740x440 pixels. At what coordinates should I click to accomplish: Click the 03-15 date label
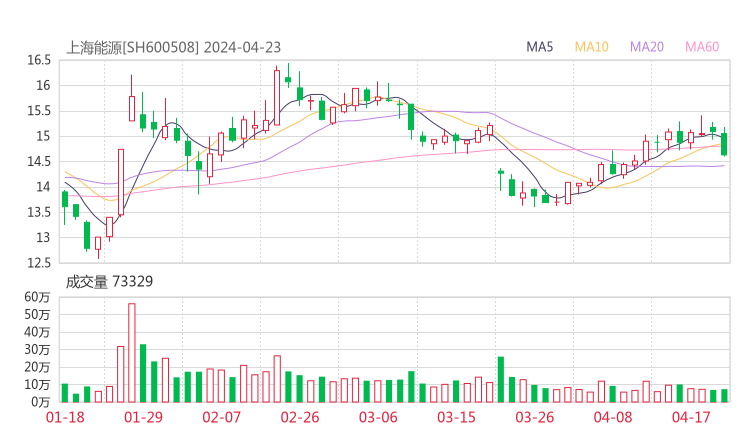tap(456, 417)
